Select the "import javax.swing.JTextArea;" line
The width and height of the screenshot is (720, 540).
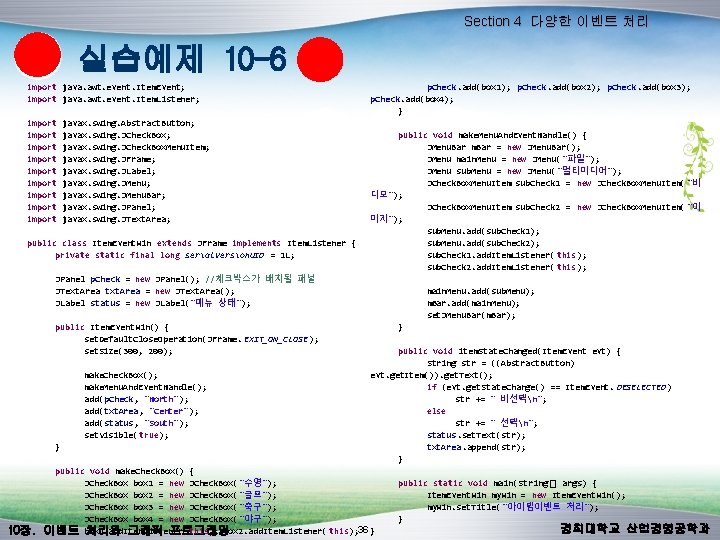(x=99, y=219)
